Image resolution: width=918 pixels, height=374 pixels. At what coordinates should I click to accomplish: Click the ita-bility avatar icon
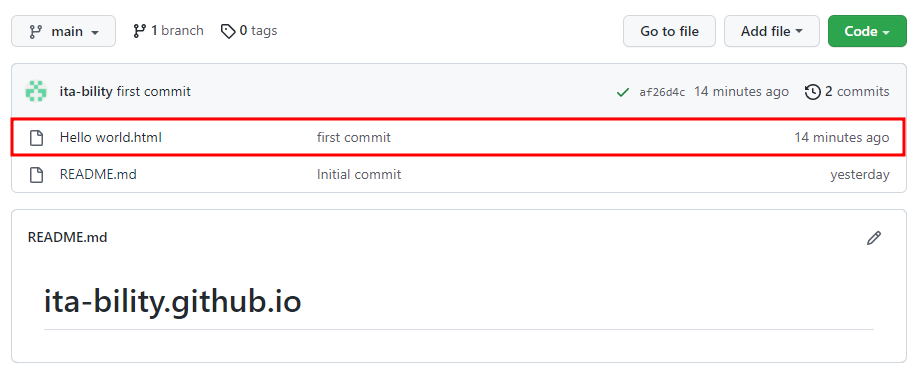point(36,92)
